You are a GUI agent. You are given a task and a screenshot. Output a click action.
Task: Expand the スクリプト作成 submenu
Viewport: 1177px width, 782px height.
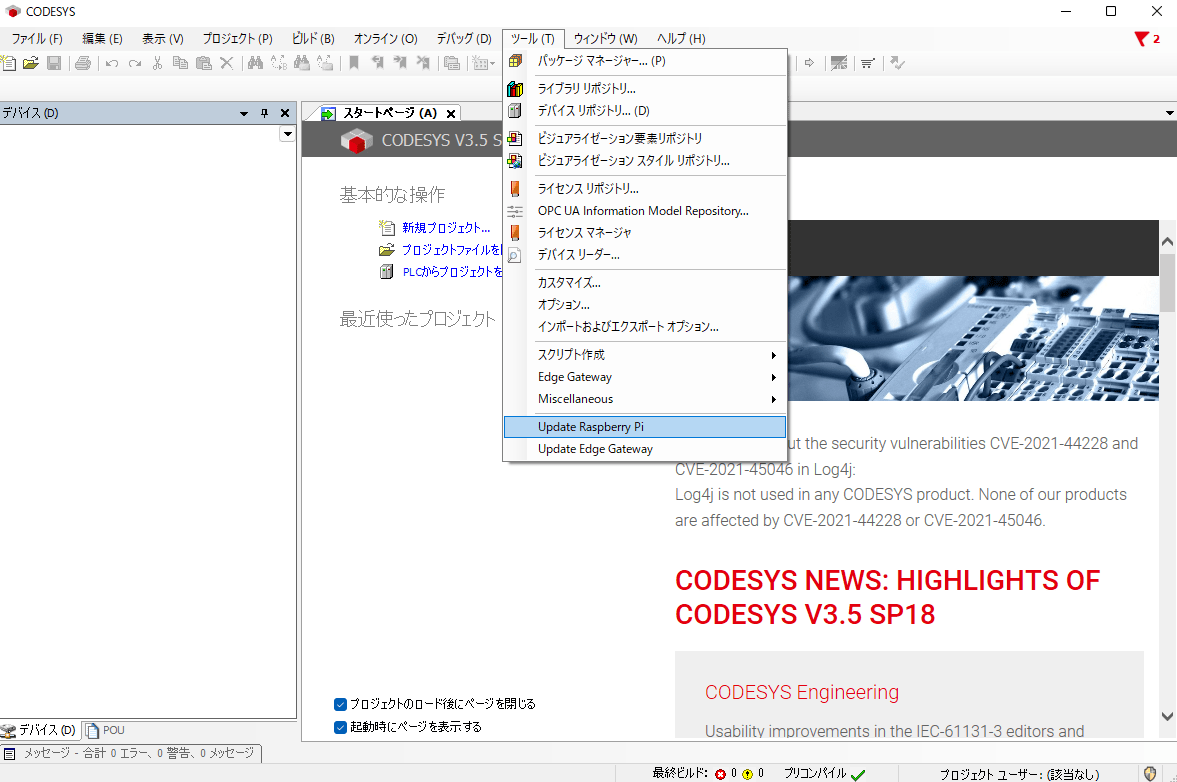click(x=645, y=355)
